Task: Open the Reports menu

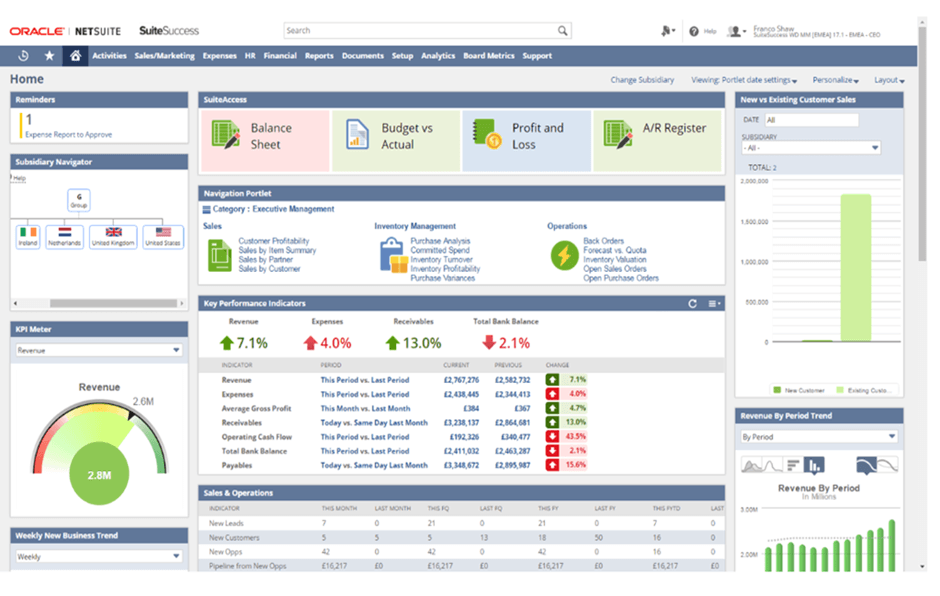Action: click(319, 56)
